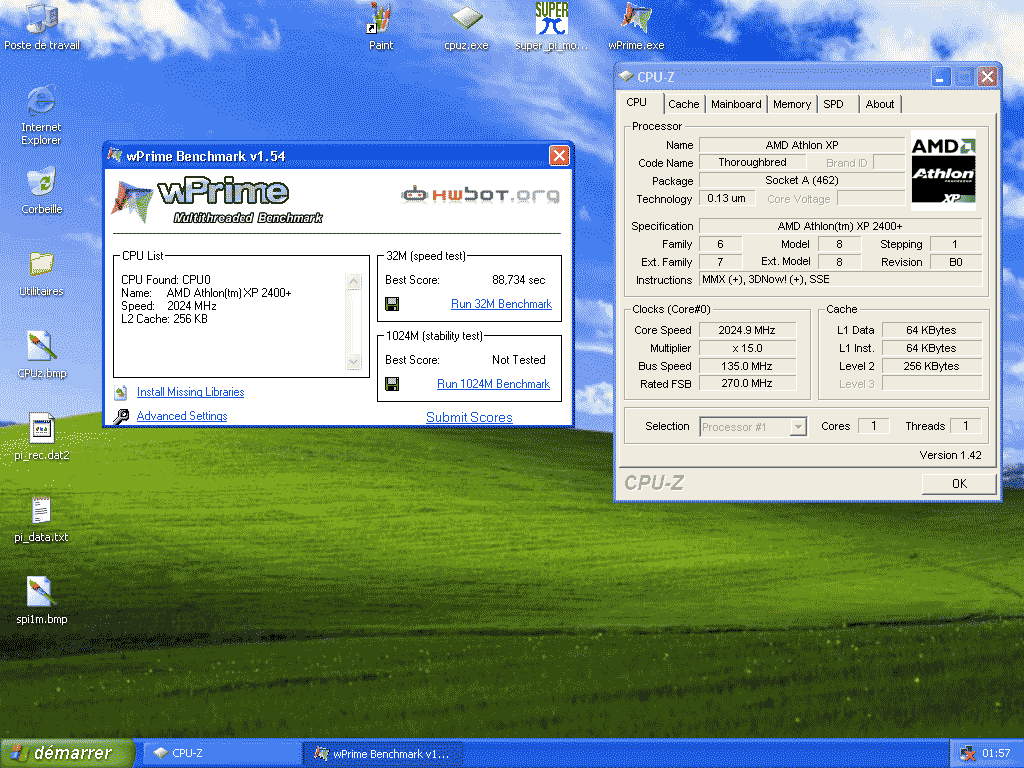This screenshot has width=1024, height=768.
Task: Click AMD Athlon XP logo in CPU-Z
Action: (x=943, y=170)
